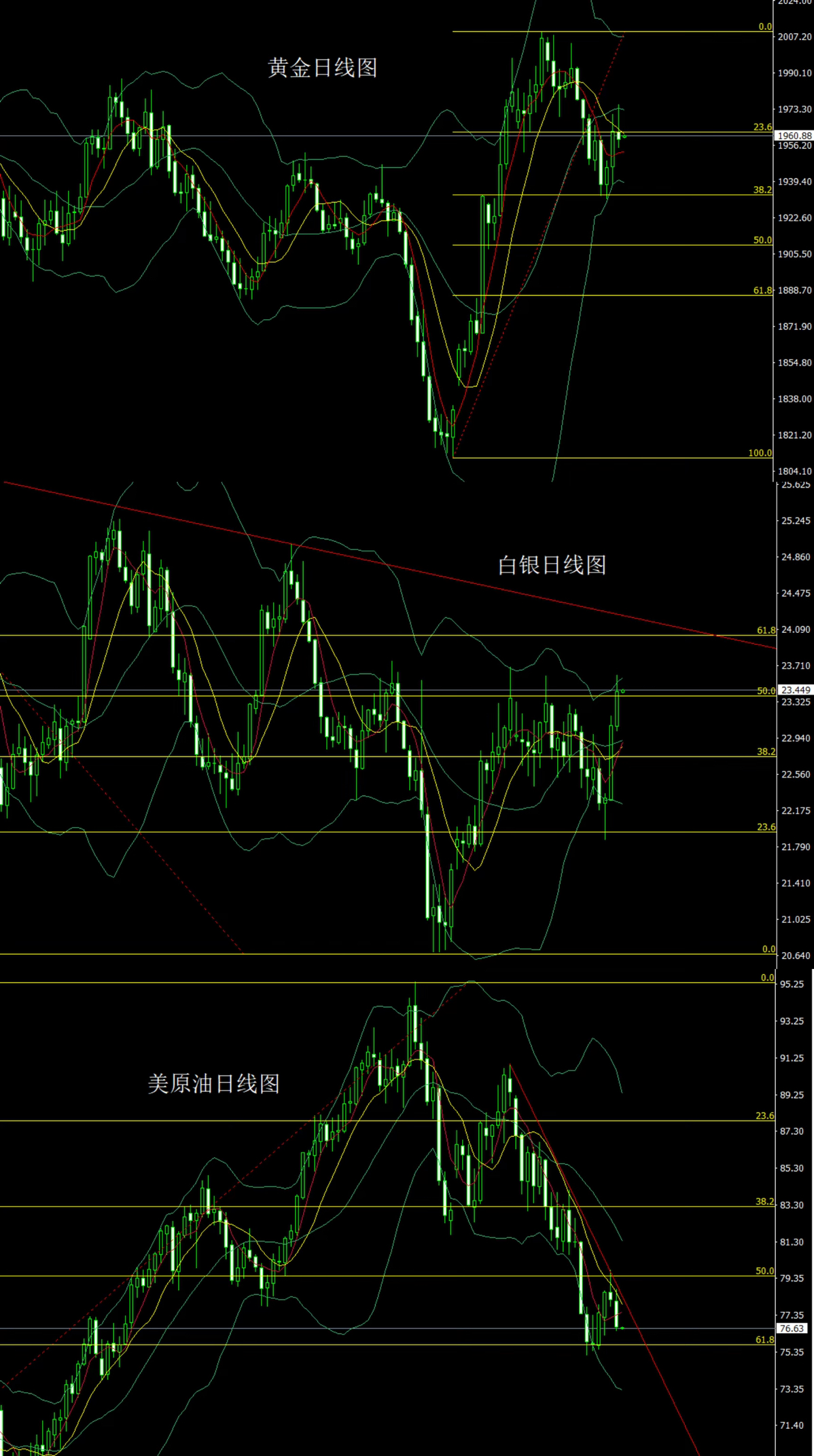This screenshot has width=814, height=1456.
Task: Click the oil chart 61.8 Fibonacci label
Action: click(x=764, y=1340)
